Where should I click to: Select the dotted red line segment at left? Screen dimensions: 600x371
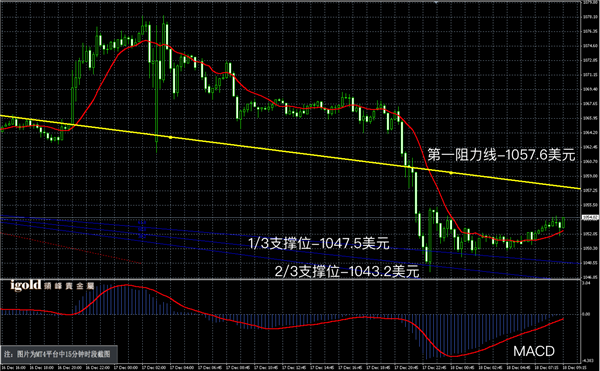[x=71, y=248]
